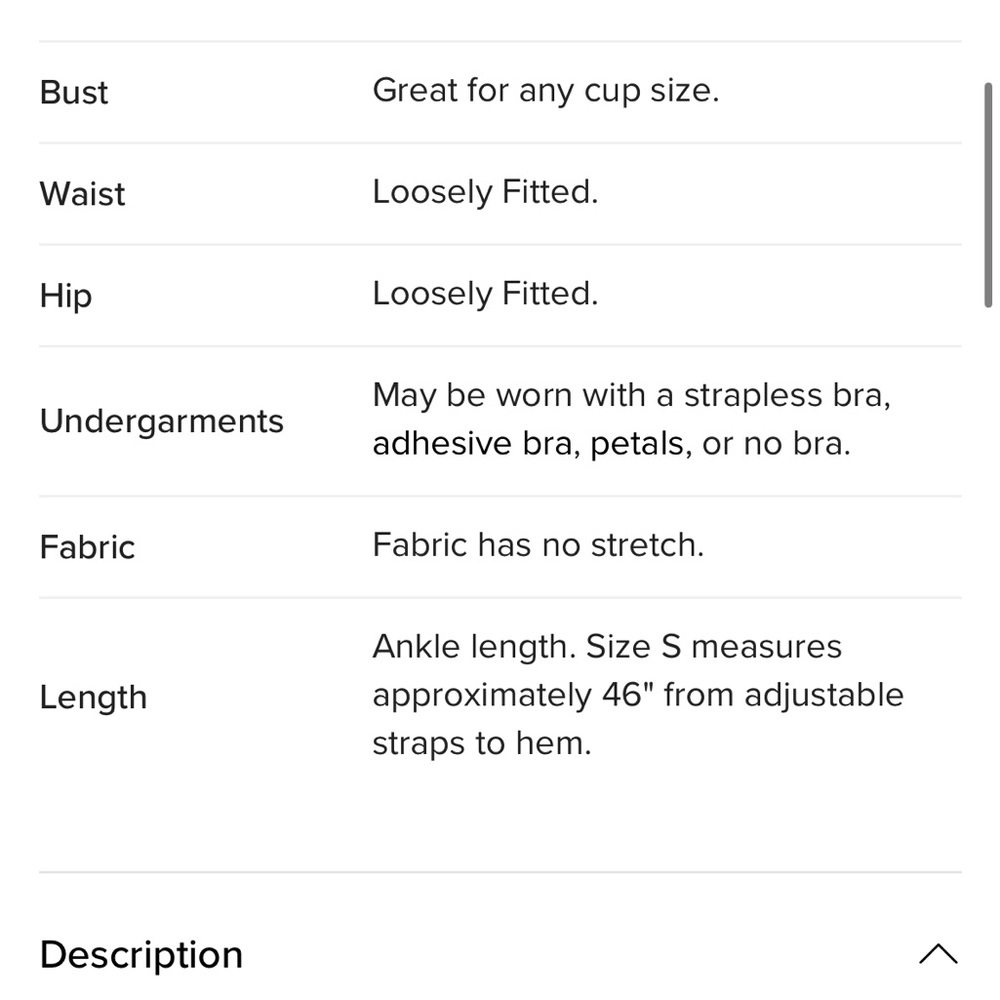This screenshot has width=1000, height=1000.
Task: Click 'straps to hem' text
Action: (482, 744)
